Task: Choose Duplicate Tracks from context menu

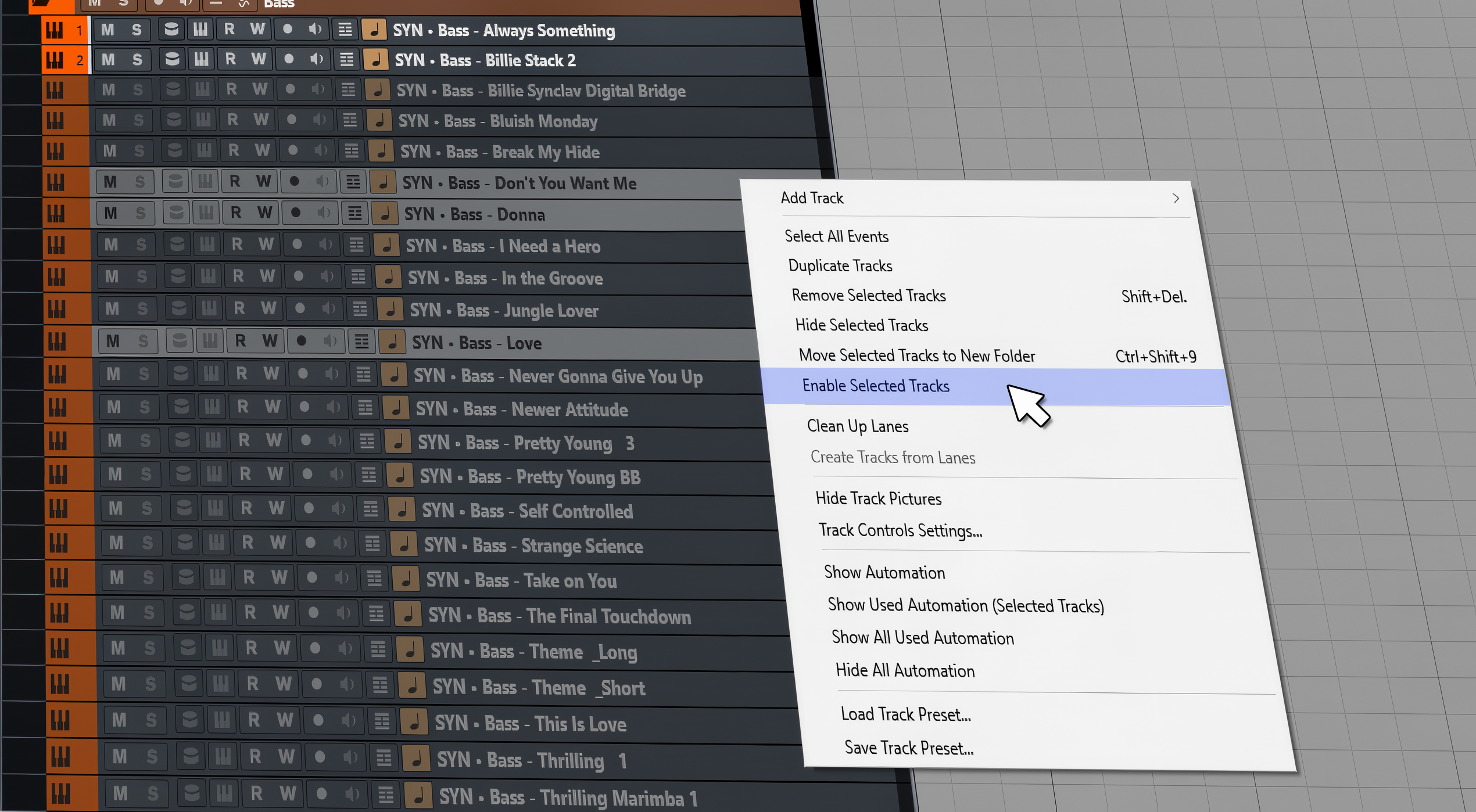Action: coord(840,266)
